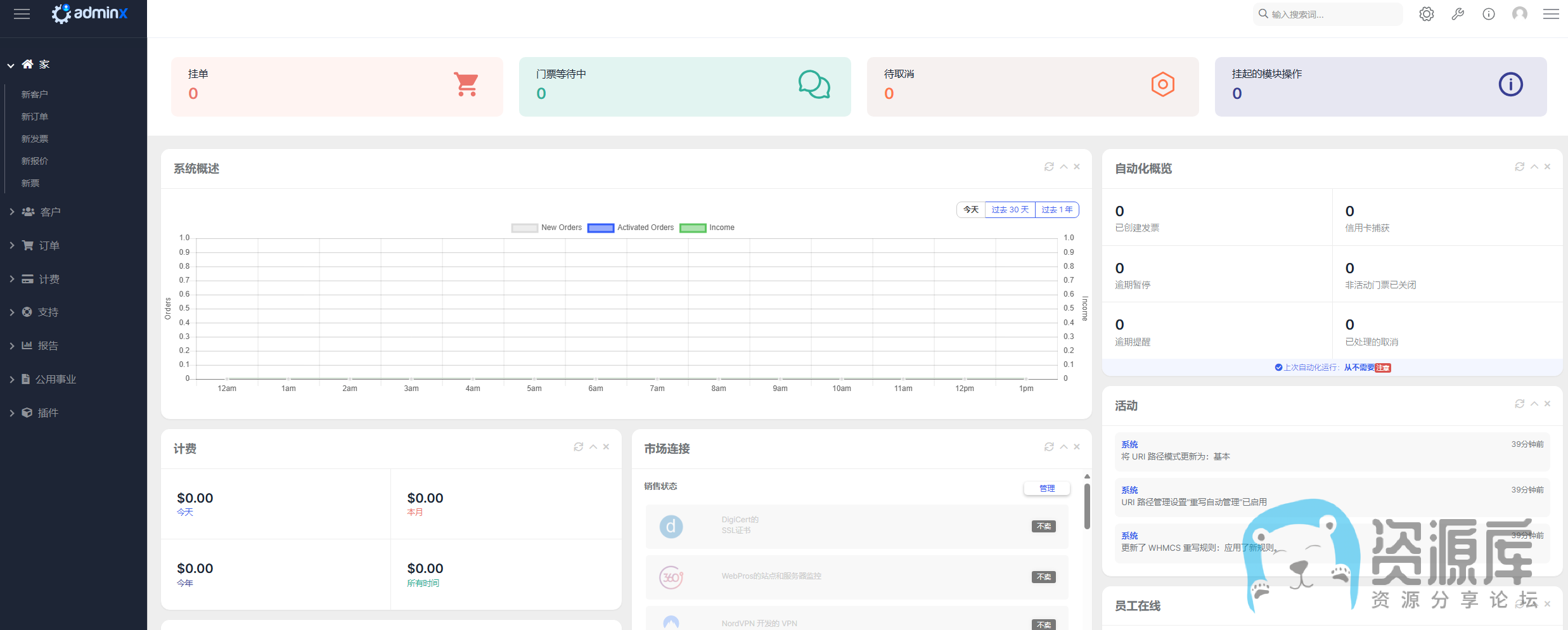Click the DigiCert logo thumbnail
This screenshot has width=1568, height=630.
pyautogui.click(x=671, y=526)
